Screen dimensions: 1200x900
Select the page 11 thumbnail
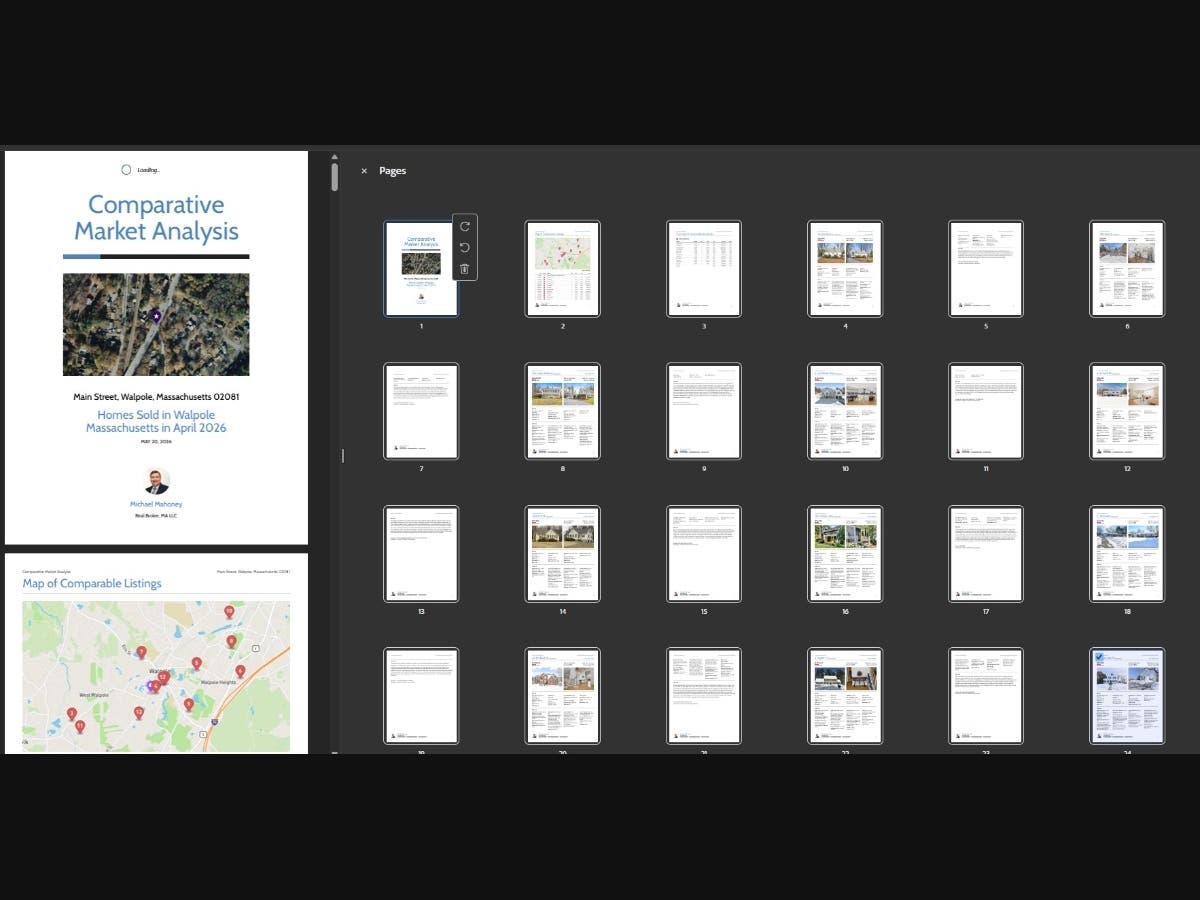(x=986, y=411)
